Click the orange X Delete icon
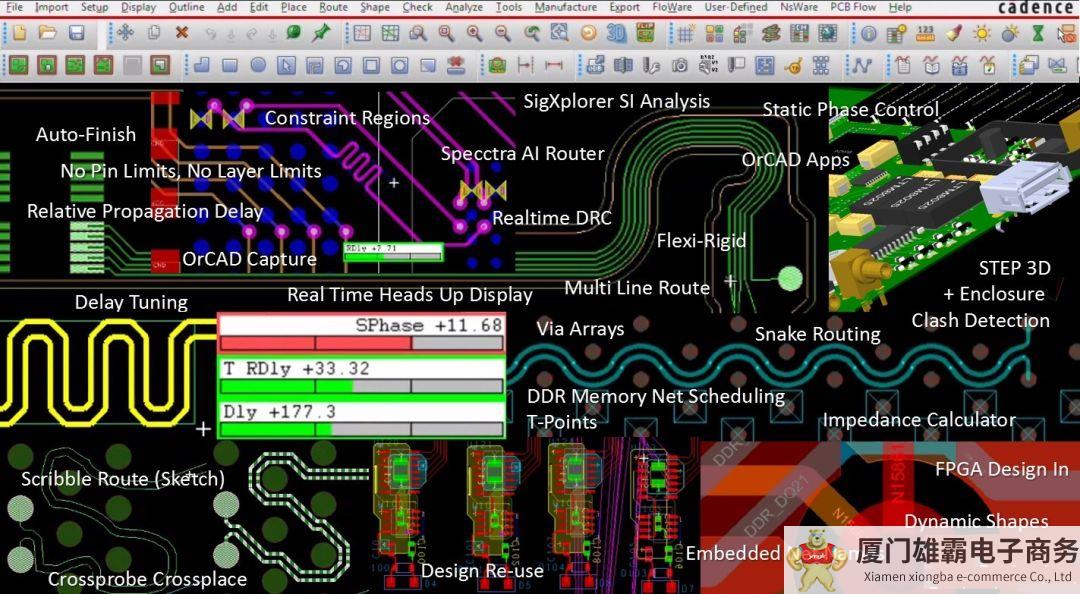Screen dimensions: 1080x594 point(182,32)
